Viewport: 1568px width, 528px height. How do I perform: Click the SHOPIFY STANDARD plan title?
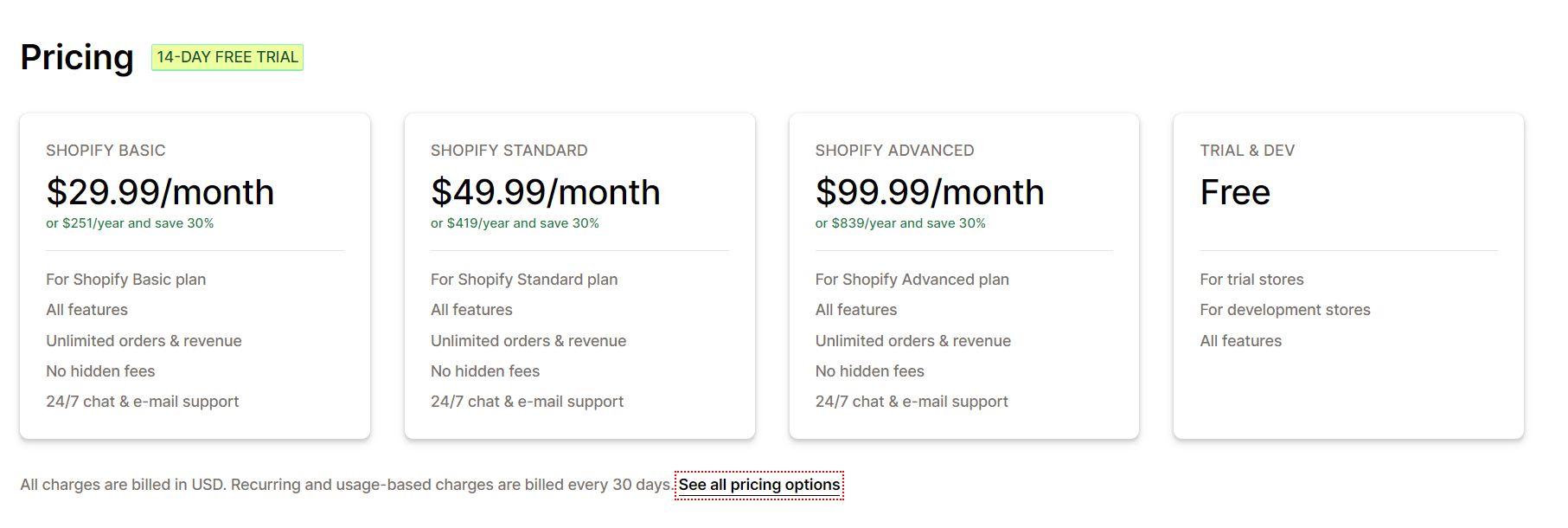pos(509,150)
